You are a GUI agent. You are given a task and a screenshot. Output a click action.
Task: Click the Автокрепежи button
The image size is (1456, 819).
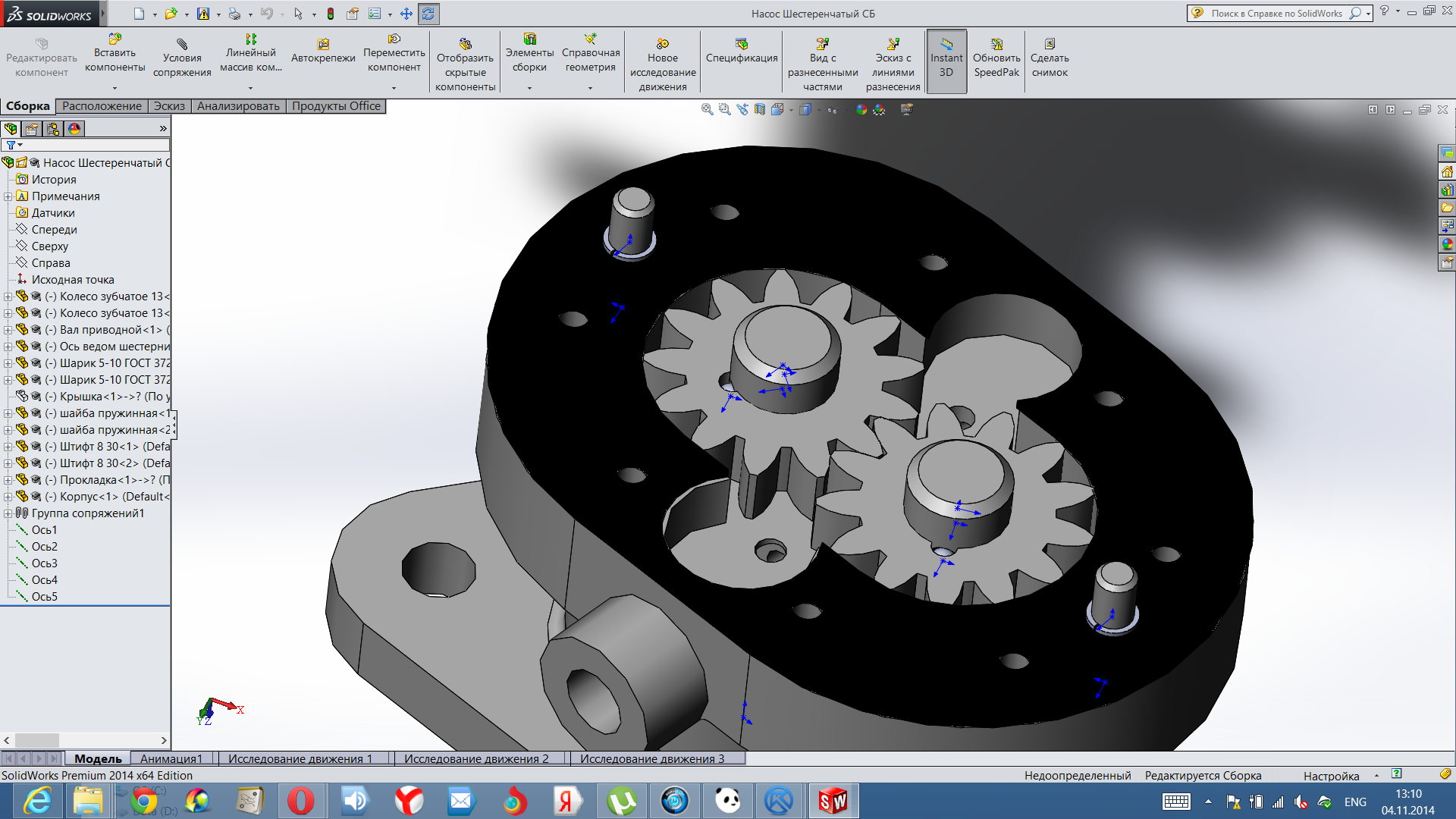(x=323, y=52)
